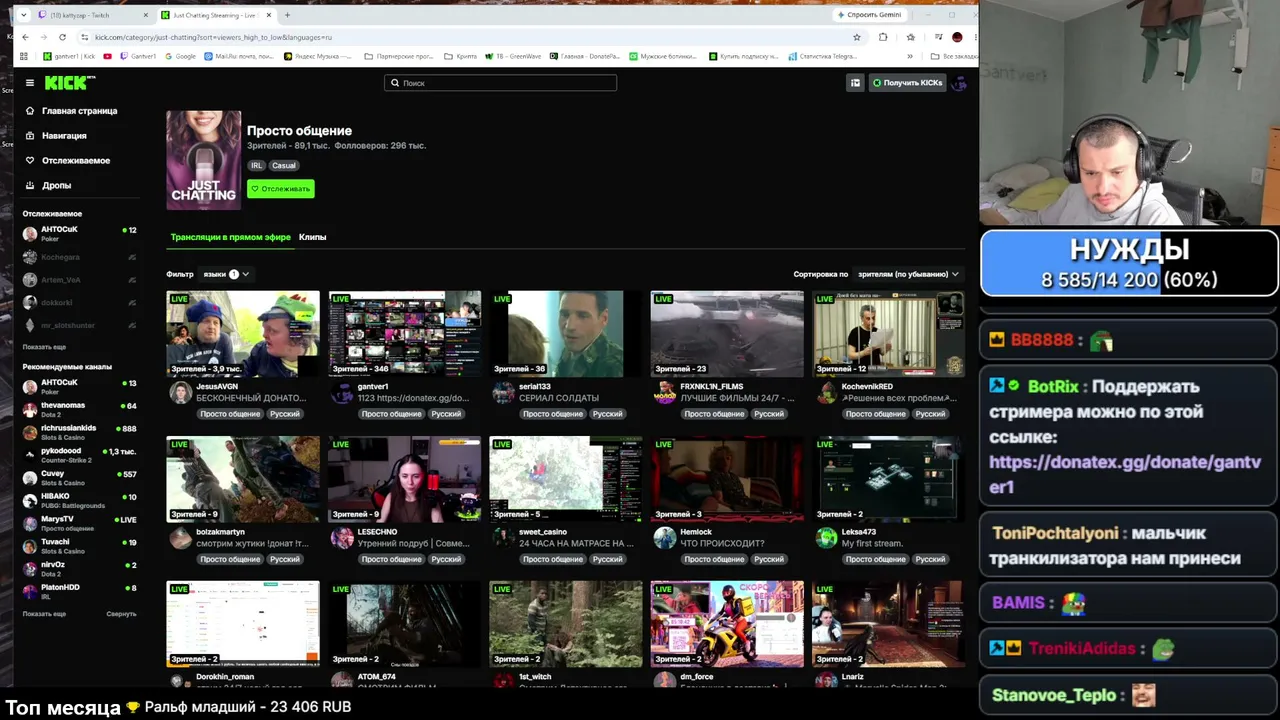Screen dimensions: 1280x720
Task: Switch to the Twitch browser tab
Action: [x=93, y=15]
